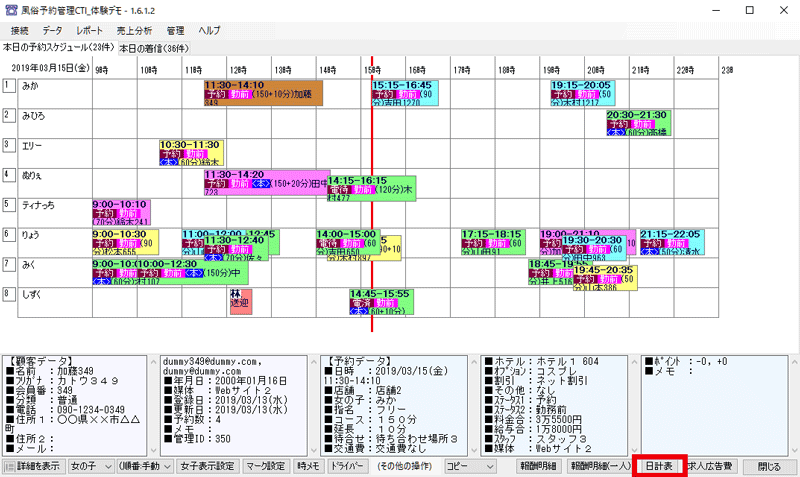
Task: Select みか's orange 11:30–14:10 reservation block
Action: point(263,93)
